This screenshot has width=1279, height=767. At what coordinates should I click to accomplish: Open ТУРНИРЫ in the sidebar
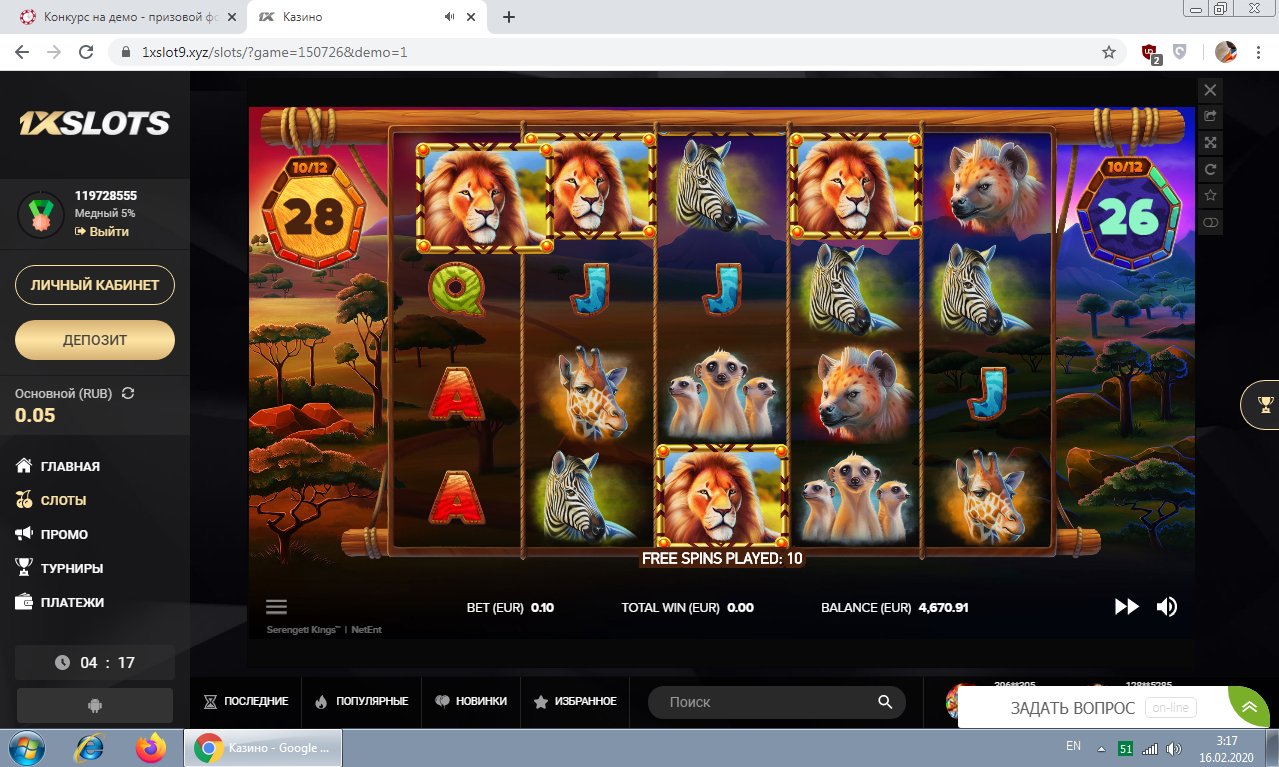click(60, 568)
